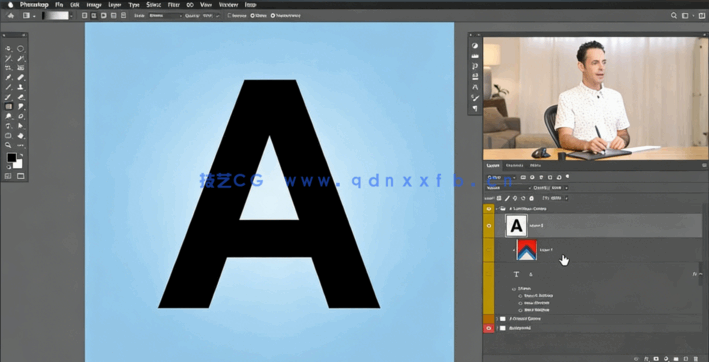Hide the A thumbnail layer
Screen dimensions: 709x362
[488, 226]
